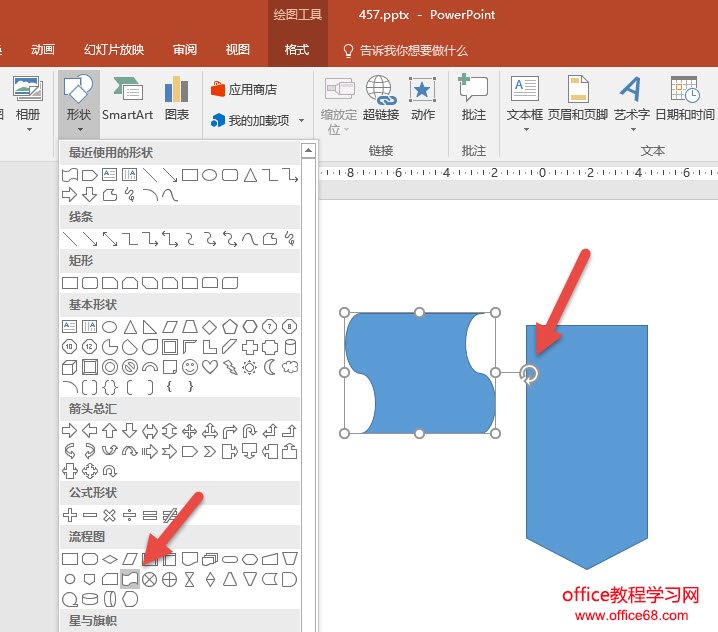Viewport: 718px width, 632px height.
Task: Click the shape rotation handle
Action: [531, 373]
